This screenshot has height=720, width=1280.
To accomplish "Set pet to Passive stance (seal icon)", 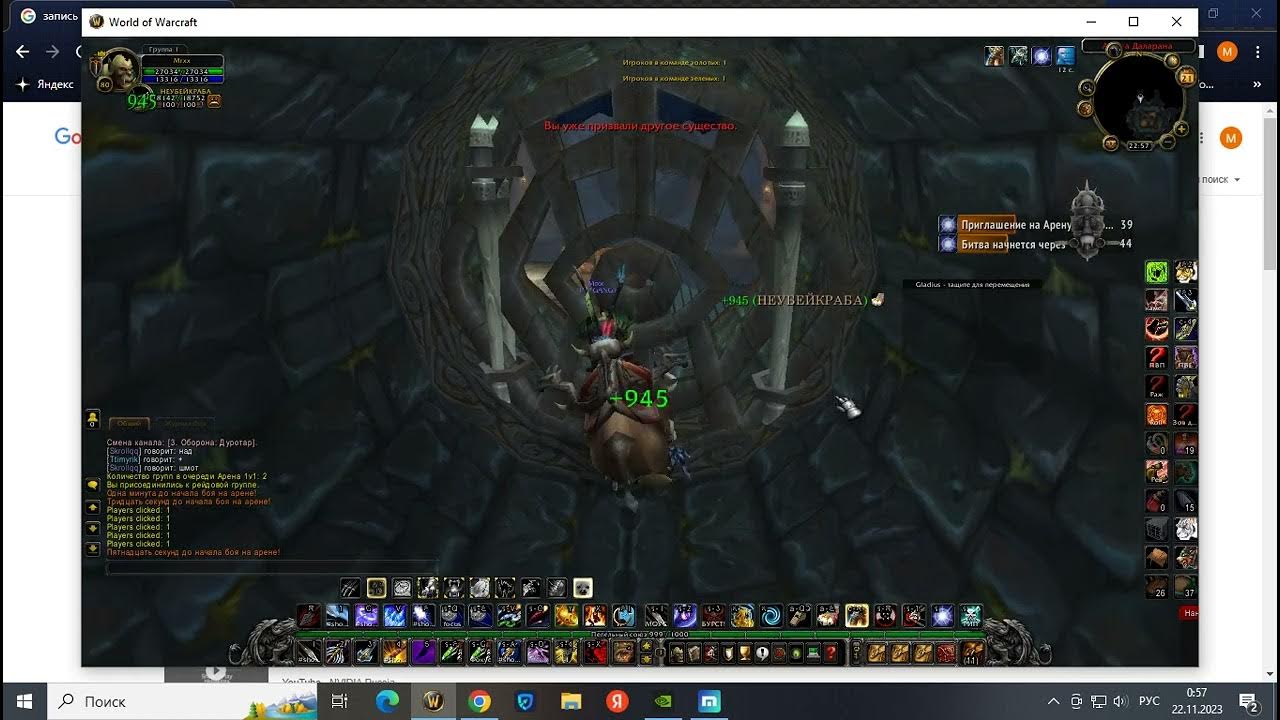I will click(x=583, y=587).
